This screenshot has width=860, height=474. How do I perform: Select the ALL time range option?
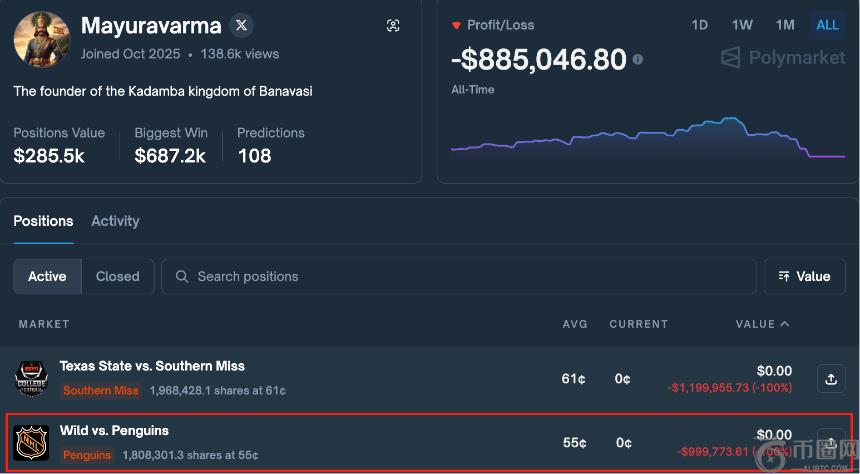[827, 25]
